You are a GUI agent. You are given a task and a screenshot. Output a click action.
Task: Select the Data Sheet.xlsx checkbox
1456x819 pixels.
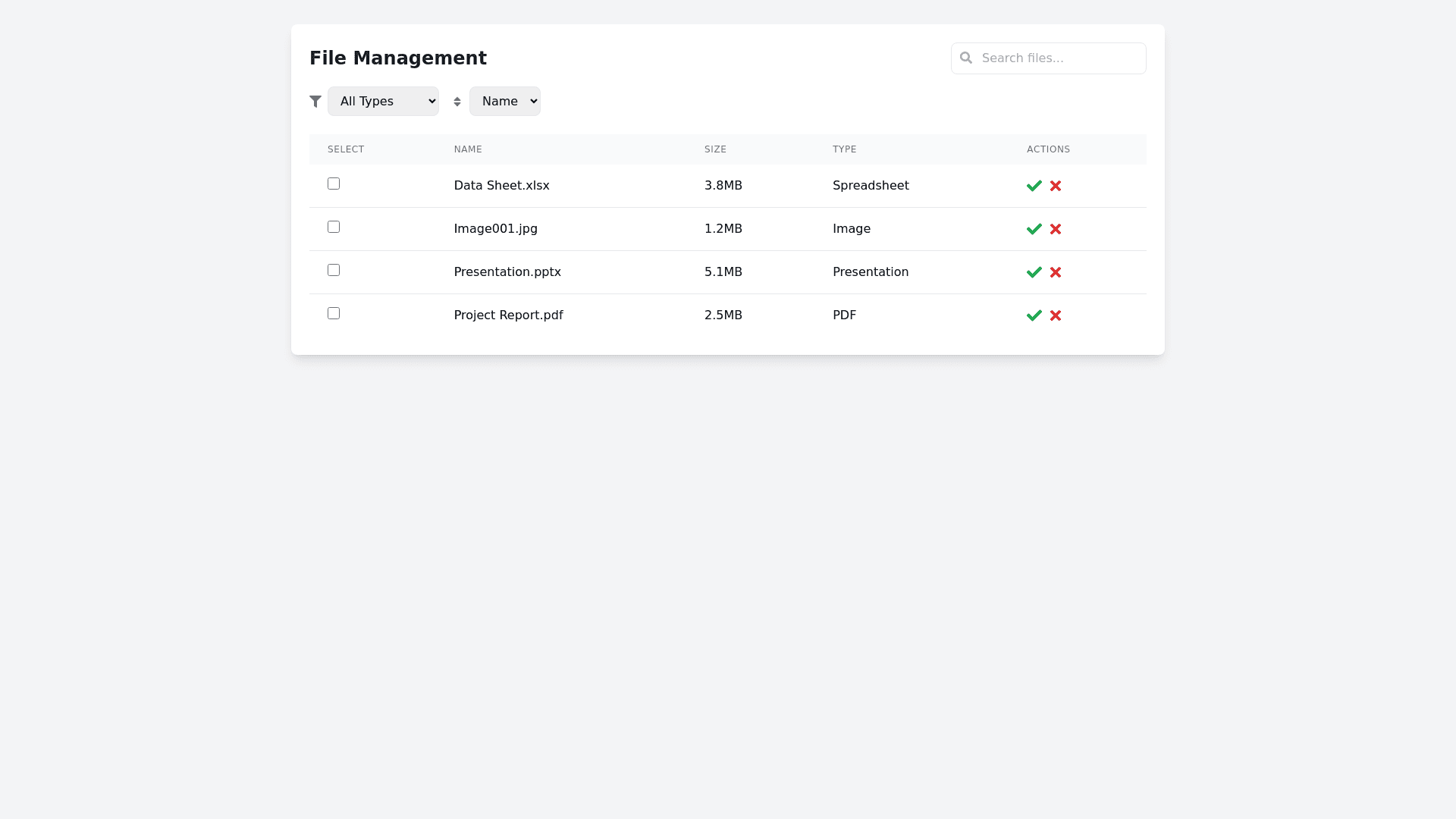point(334,184)
